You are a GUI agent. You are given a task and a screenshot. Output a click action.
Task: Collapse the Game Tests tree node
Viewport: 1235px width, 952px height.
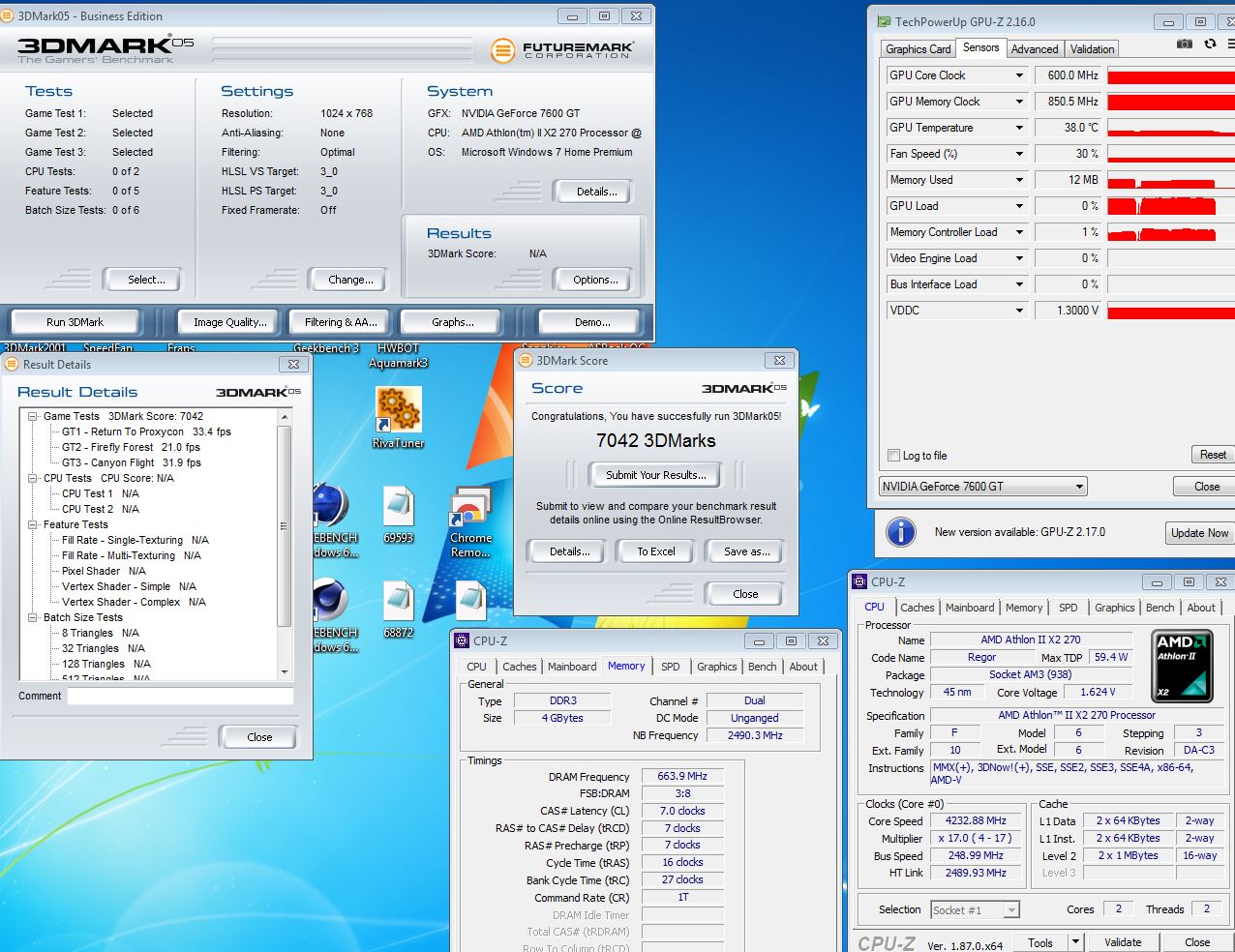coord(33,417)
